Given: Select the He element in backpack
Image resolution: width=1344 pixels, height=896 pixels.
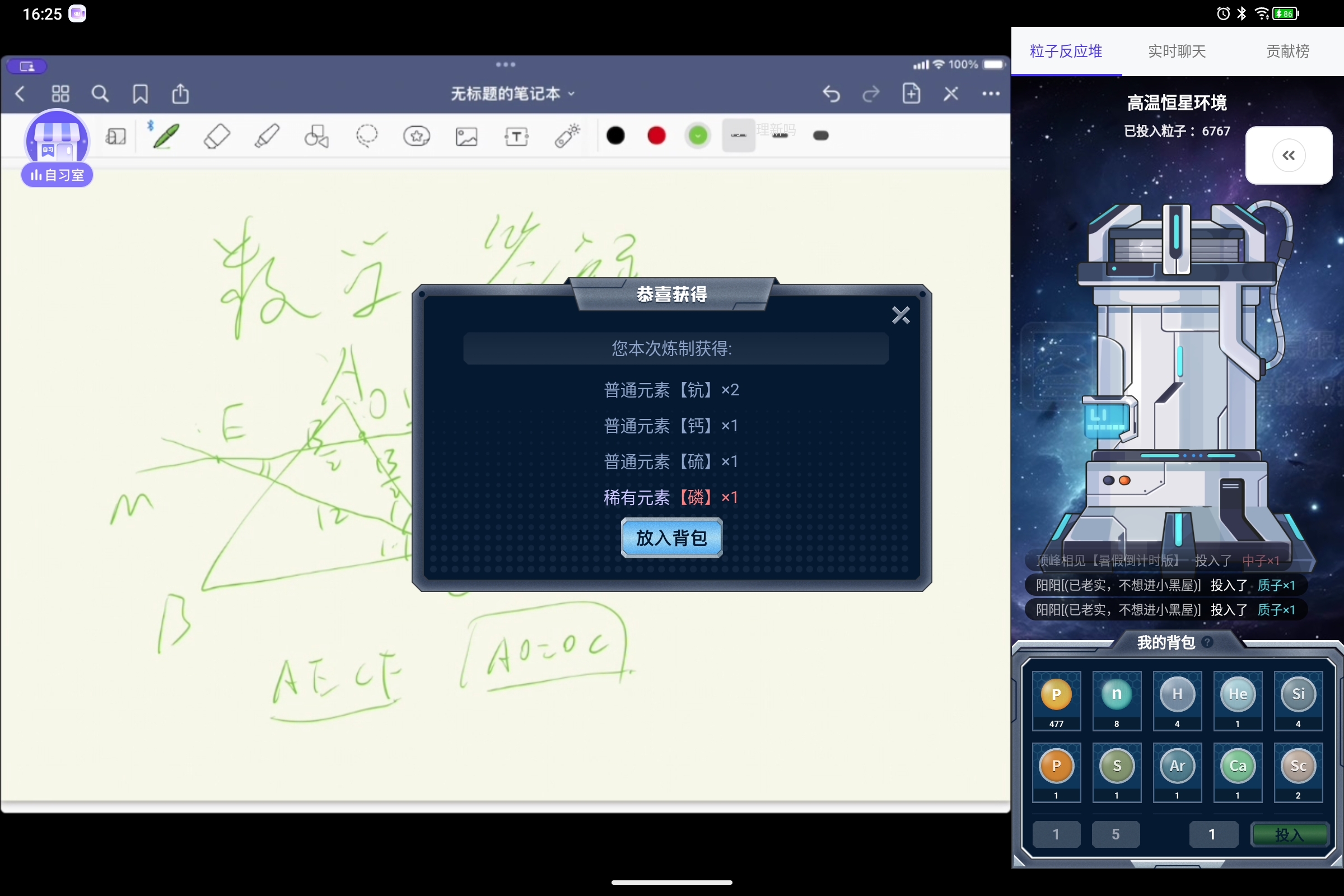Looking at the screenshot, I should pyautogui.click(x=1238, y=701).
